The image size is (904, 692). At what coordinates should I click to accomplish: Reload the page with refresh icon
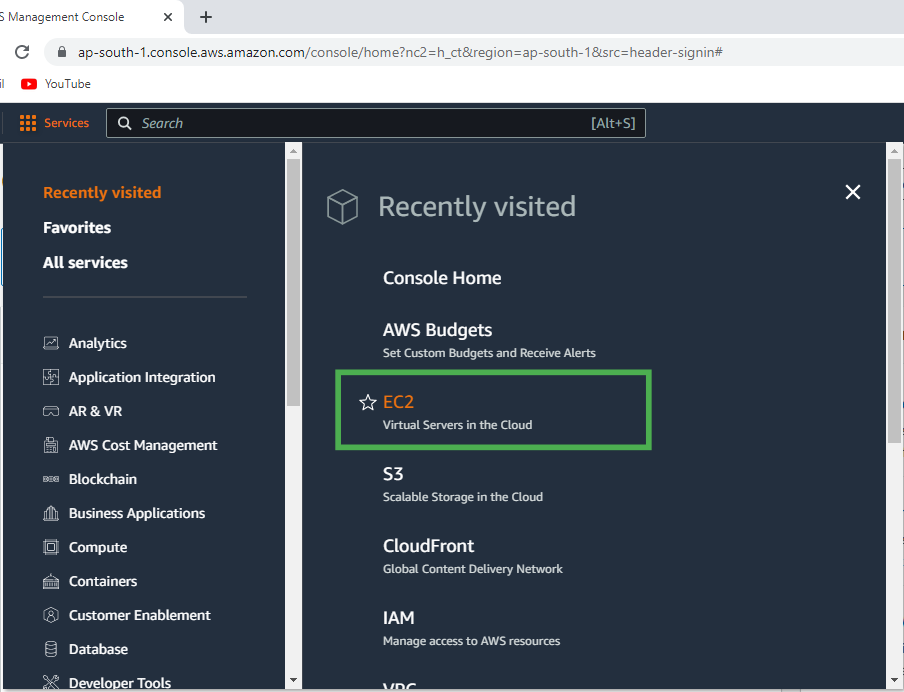click(22, 52)
